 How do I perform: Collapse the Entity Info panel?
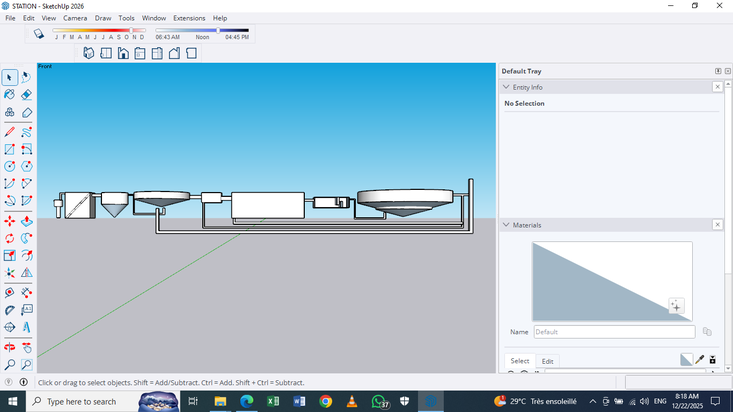pyautogui.click(x=506, y=87)
